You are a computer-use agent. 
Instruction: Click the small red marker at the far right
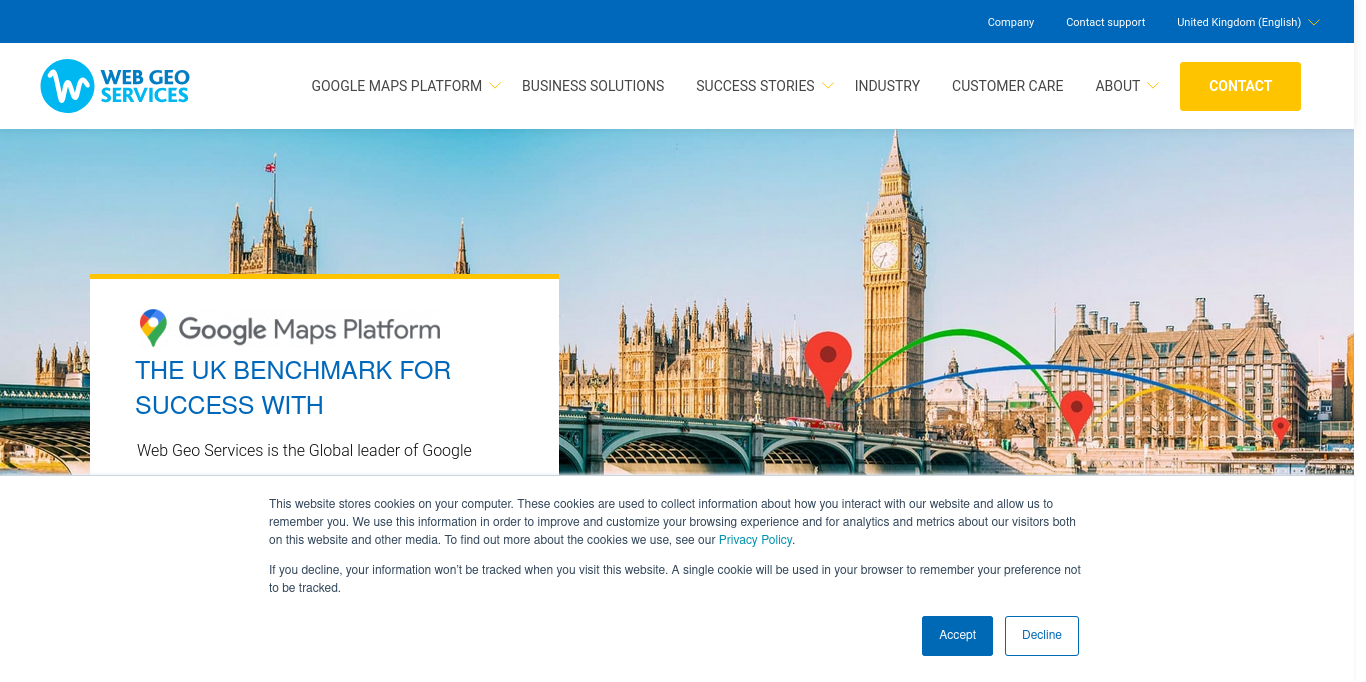coord(1281,428)
